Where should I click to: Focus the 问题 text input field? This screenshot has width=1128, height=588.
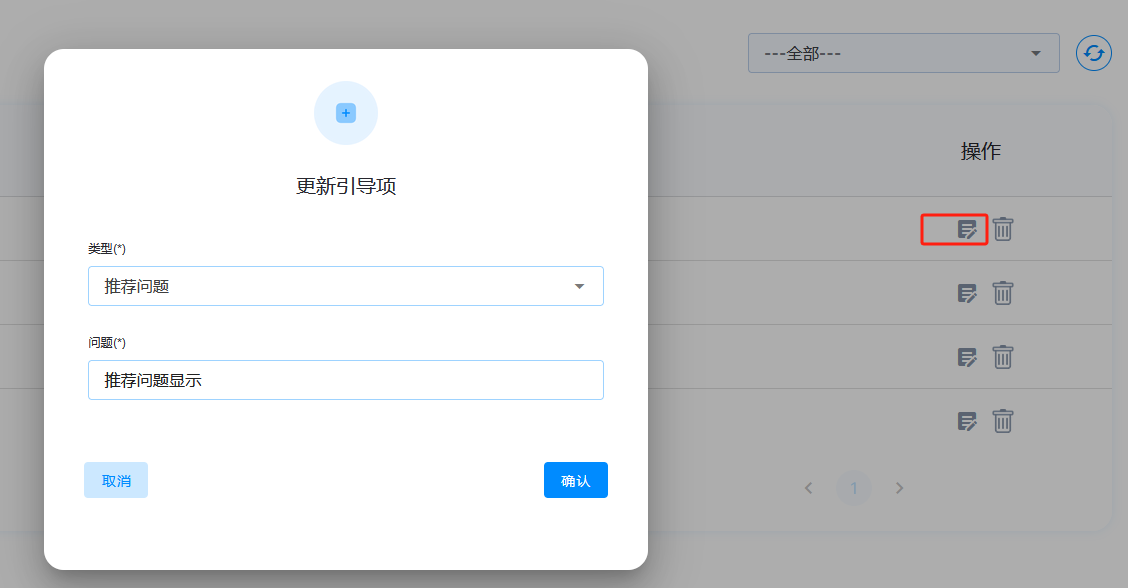point(345,380)
